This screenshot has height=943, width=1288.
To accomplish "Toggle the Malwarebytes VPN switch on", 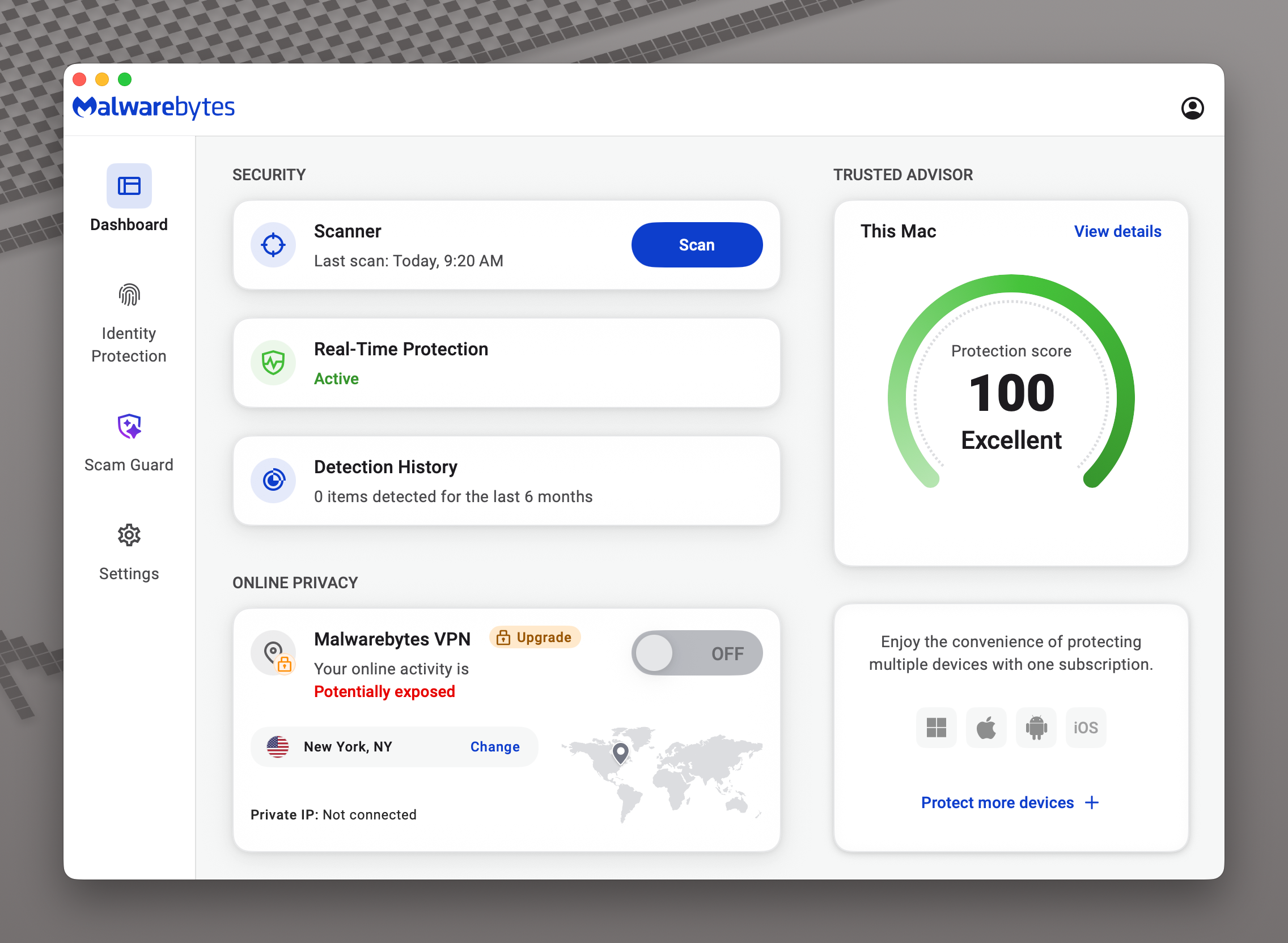I will 697,652.
